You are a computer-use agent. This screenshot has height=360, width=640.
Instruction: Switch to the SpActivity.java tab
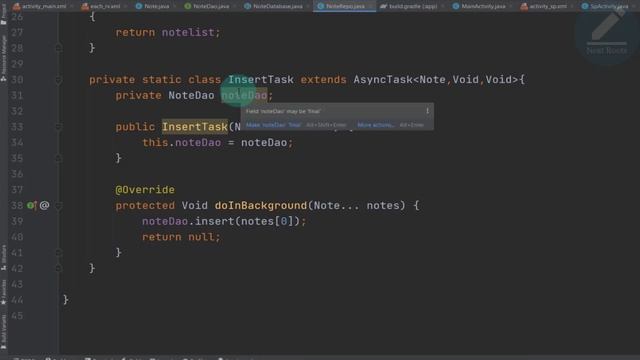[x=606, y=6]
